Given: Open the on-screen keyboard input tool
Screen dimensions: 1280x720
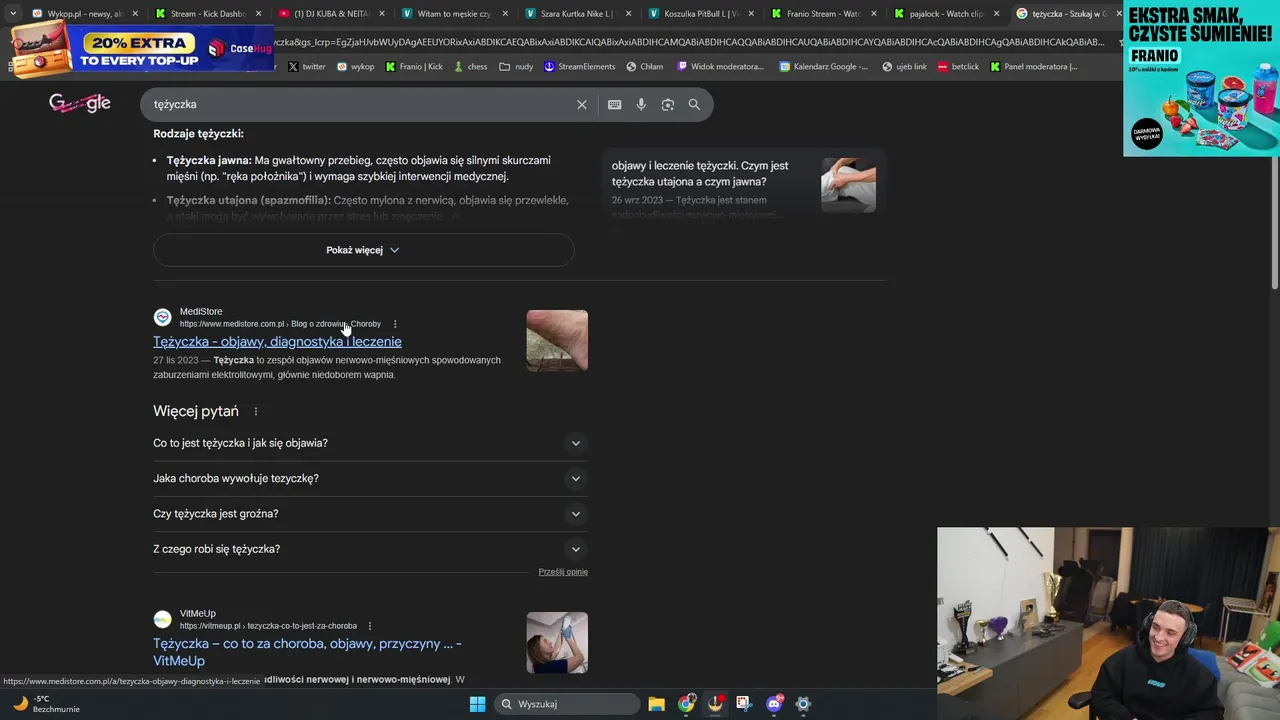Looking at the screenshot, I should (x=614, y=104).
